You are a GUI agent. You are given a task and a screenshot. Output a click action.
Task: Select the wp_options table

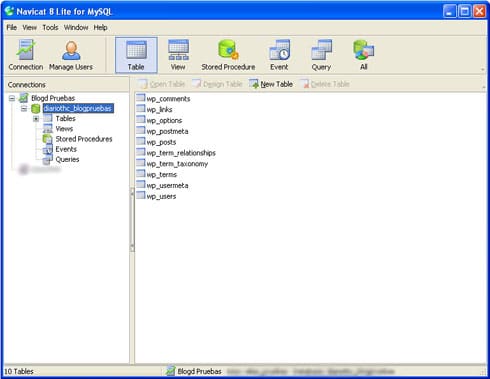[x=164, y=120]
